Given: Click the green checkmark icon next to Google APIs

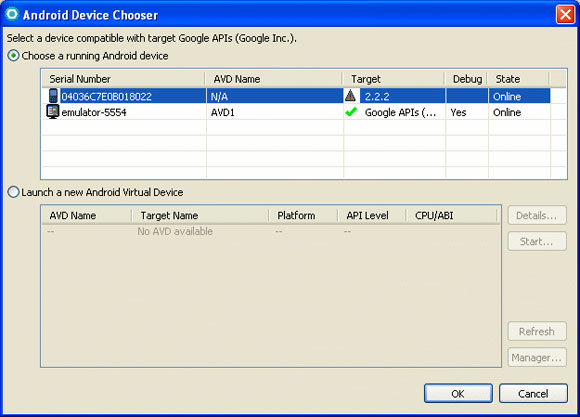Looking at the screenshot, I should pyautogui.click(x=351, y=111).
